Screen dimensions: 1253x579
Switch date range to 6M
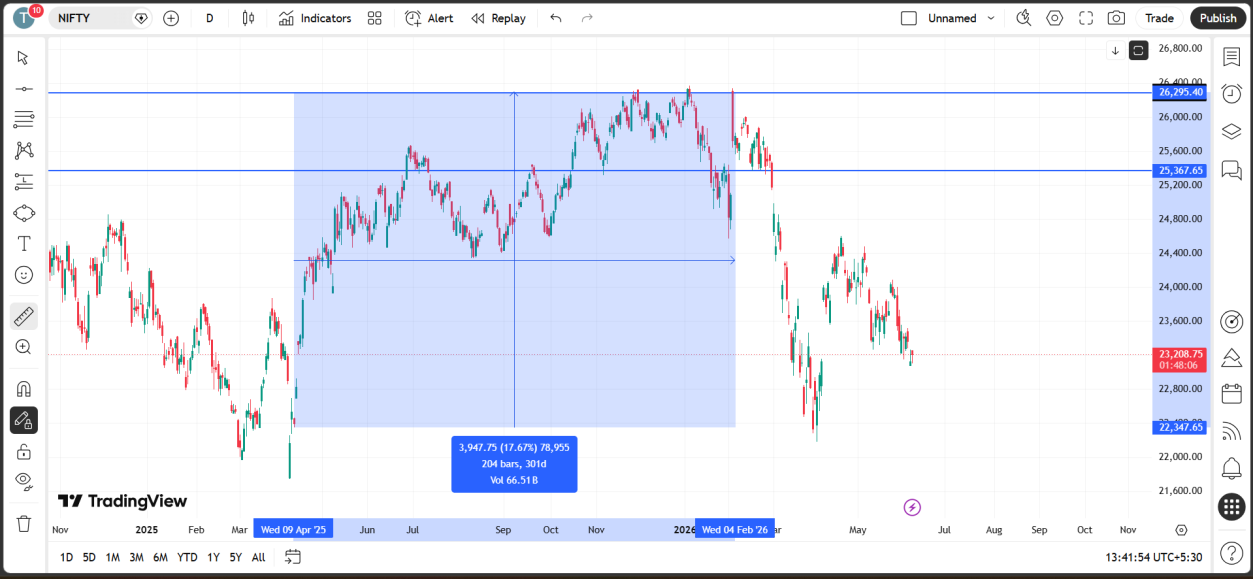[160, 557]
